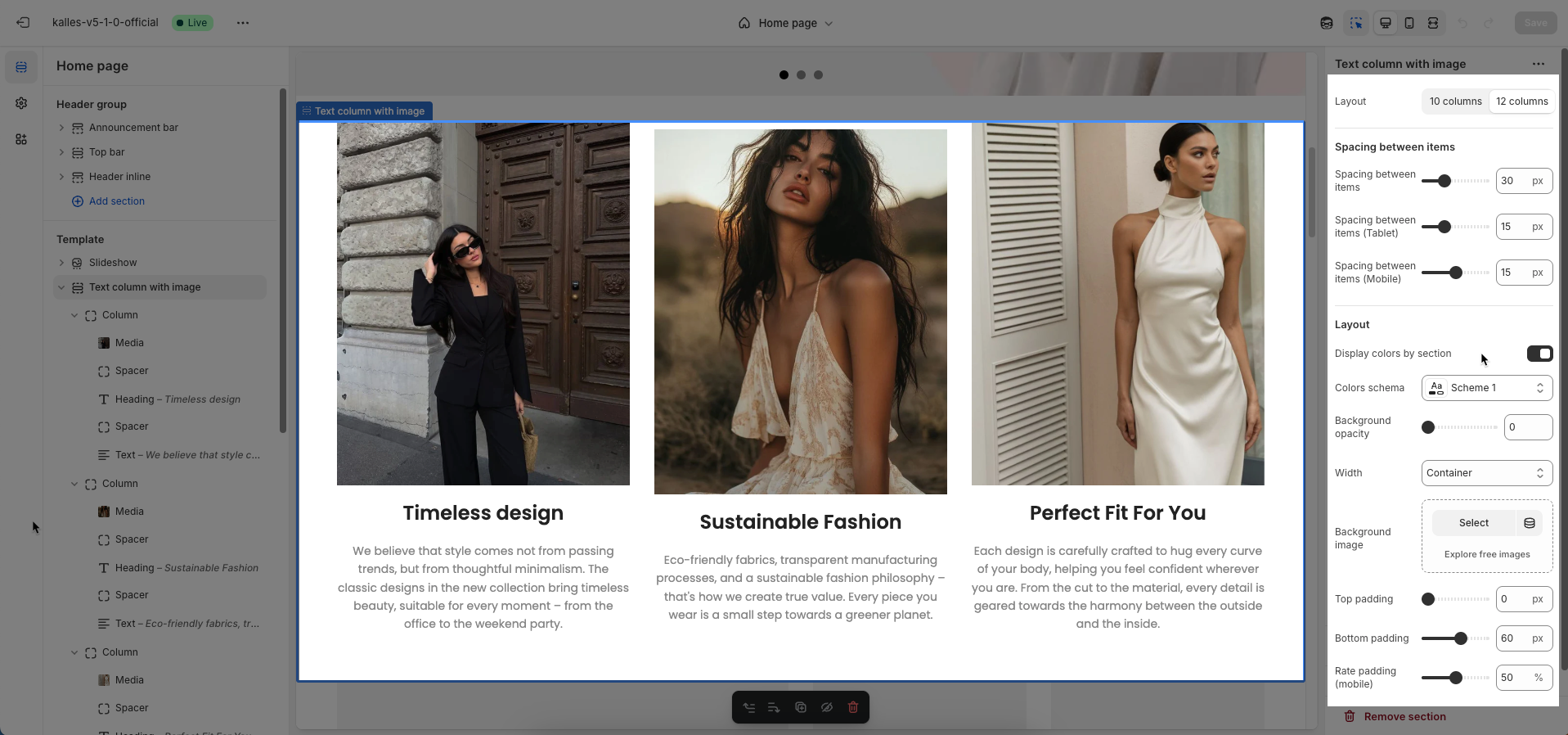The width and height of the screenshot is (1568, 735).
Task: Choose 12 columns layout option
Action: [x=1521, y=101]
